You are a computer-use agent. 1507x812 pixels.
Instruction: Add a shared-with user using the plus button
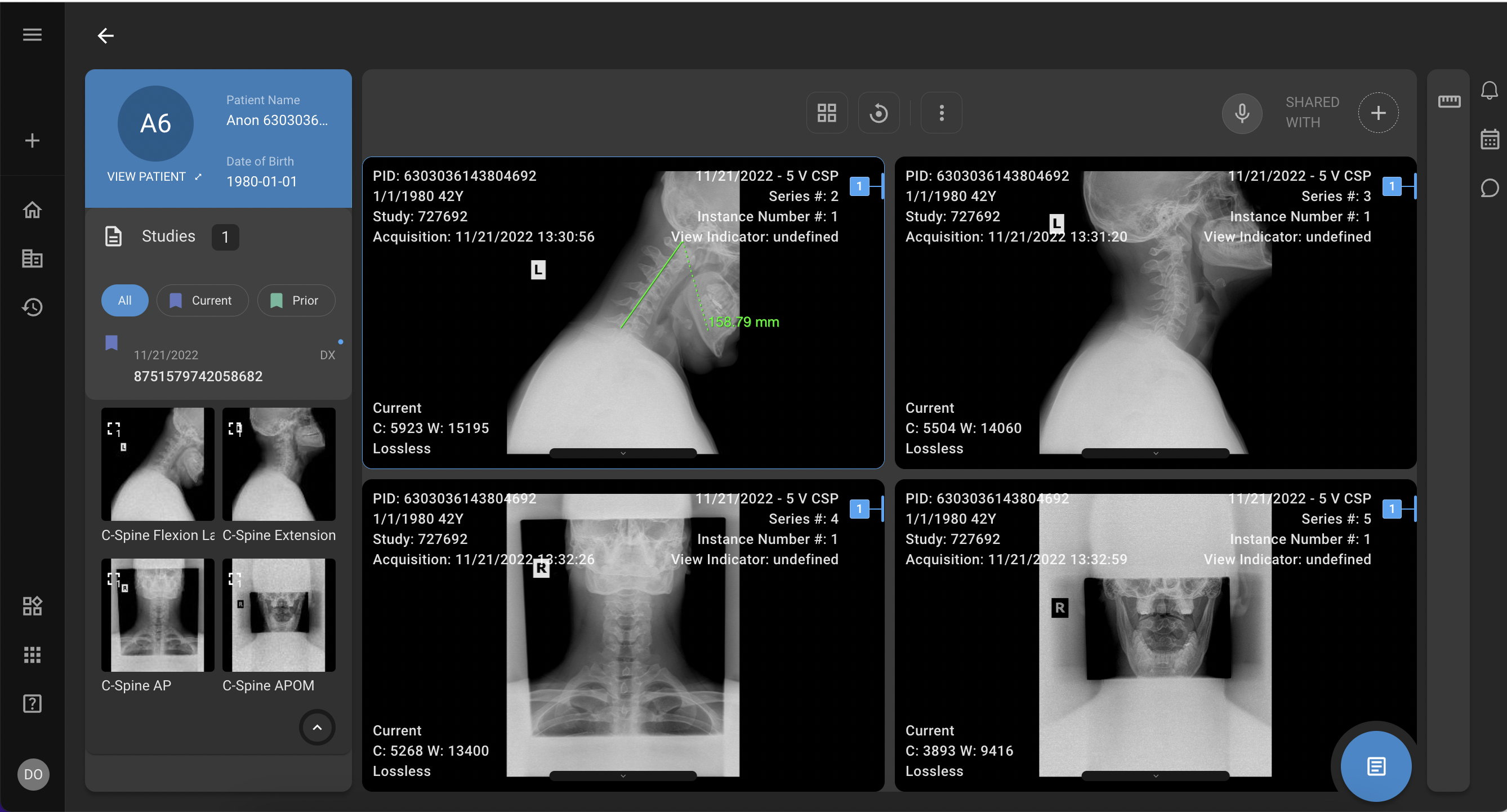coord(1377,112)
